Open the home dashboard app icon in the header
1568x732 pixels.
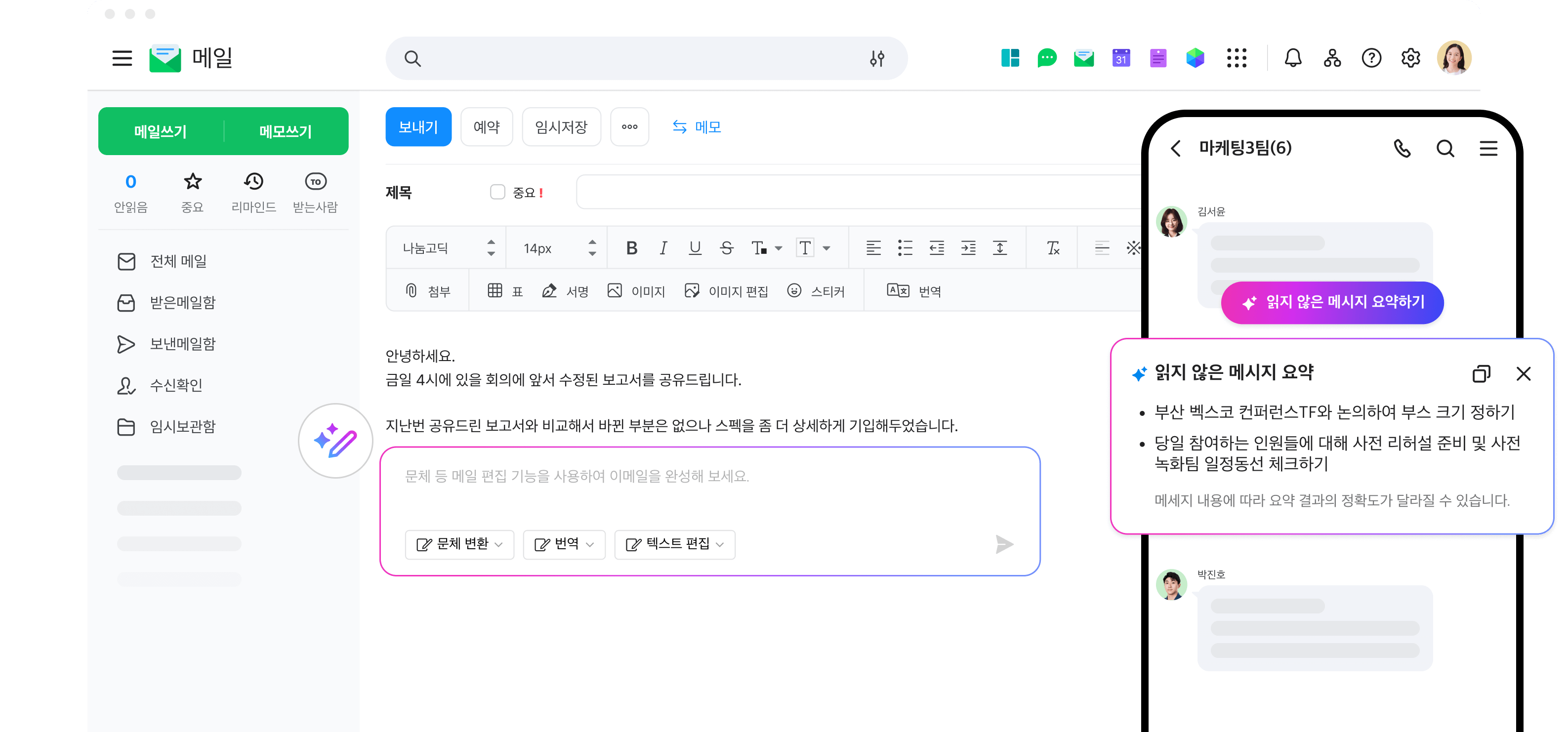pyautogui.click(x=1010, y=58)
